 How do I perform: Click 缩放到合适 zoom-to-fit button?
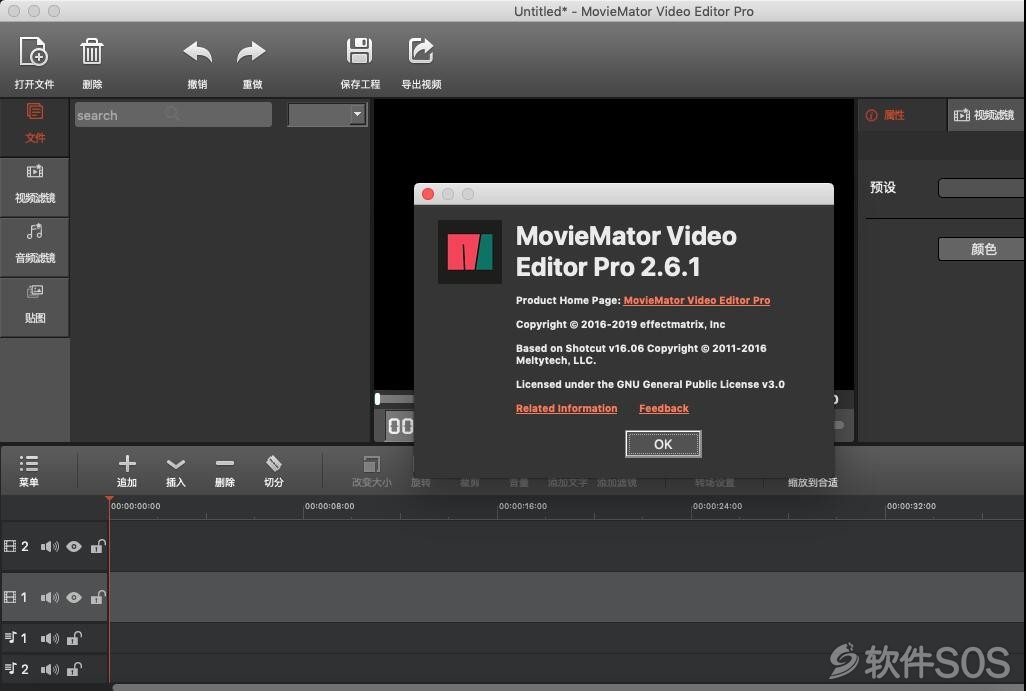[x=813, y=482]
